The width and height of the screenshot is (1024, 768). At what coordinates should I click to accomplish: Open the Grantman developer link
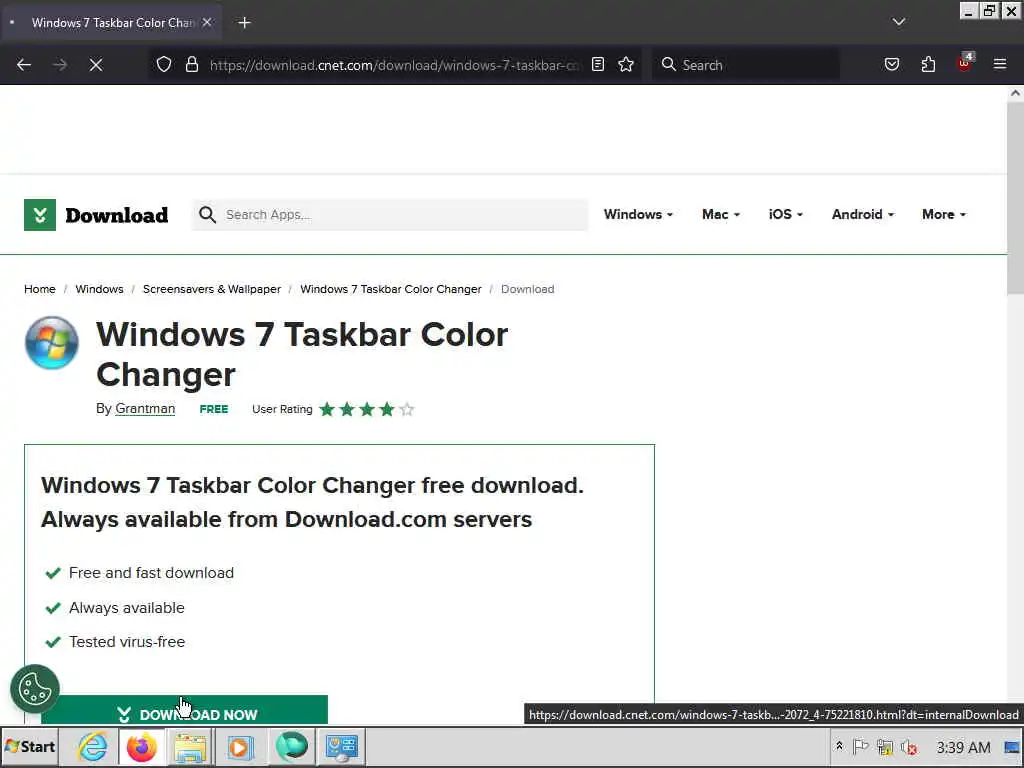(x=145, y=409)
